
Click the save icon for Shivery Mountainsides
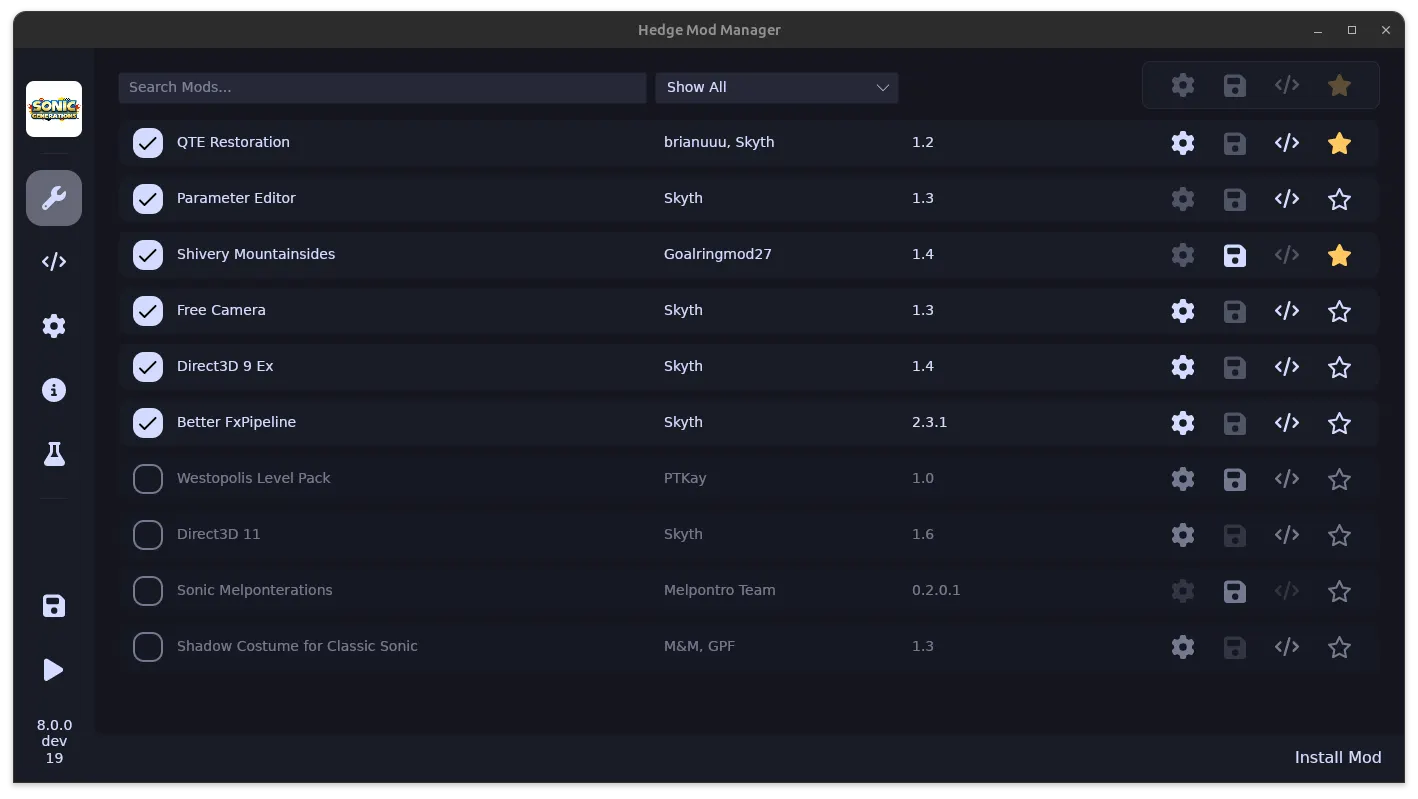coord(1235,255)
